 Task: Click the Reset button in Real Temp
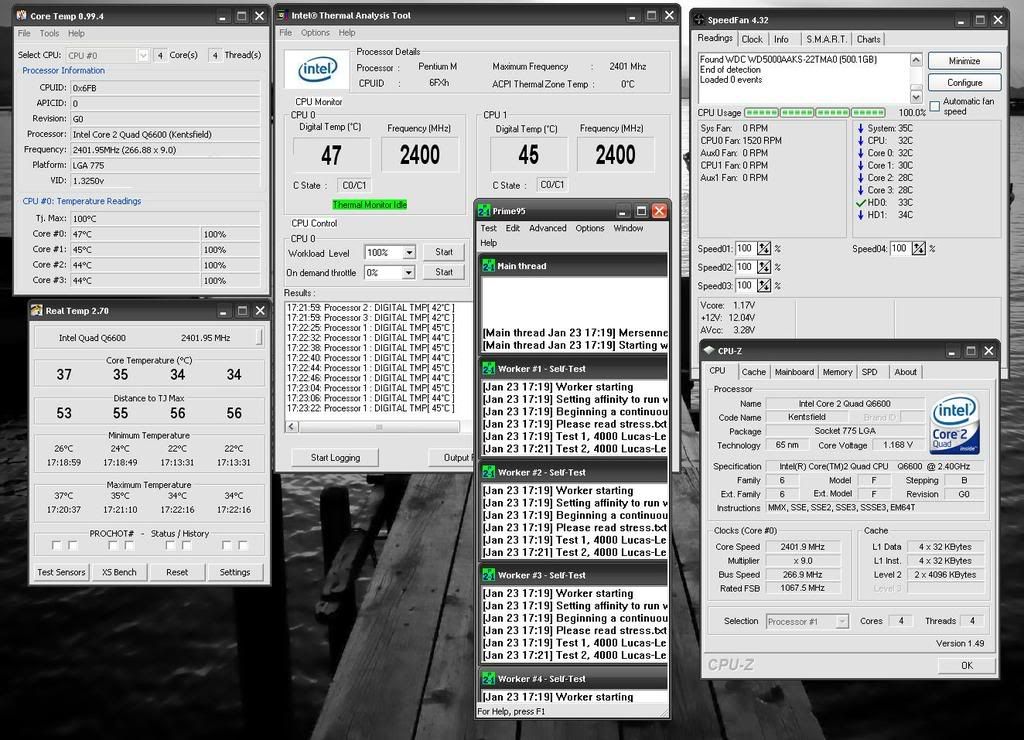pyautogui.click(x=176, y=572)
